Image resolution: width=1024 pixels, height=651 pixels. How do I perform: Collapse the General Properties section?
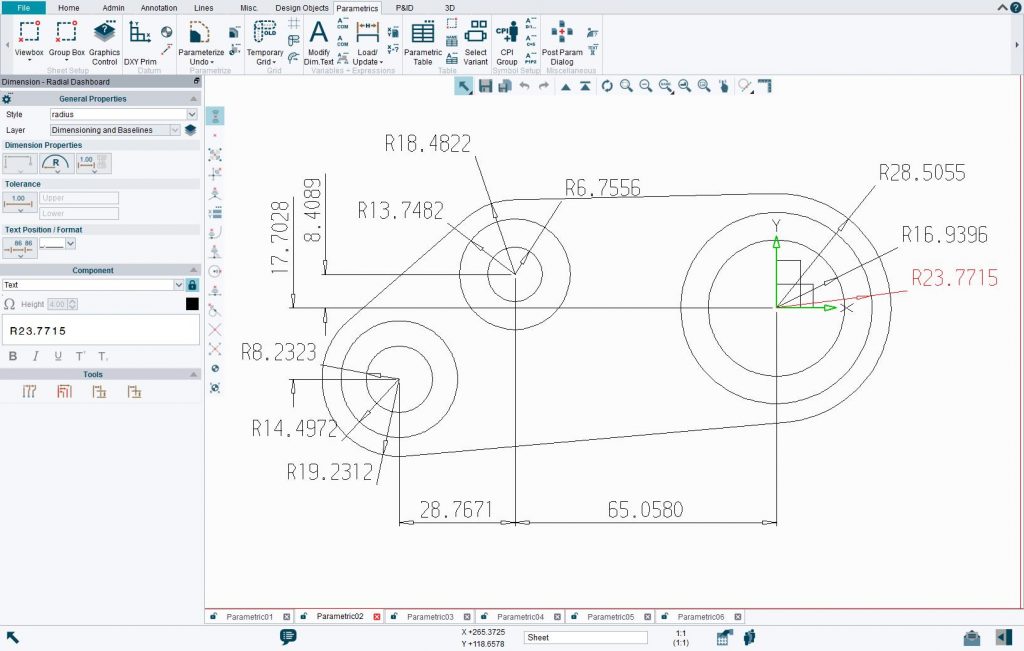click(x=193, y=98)
